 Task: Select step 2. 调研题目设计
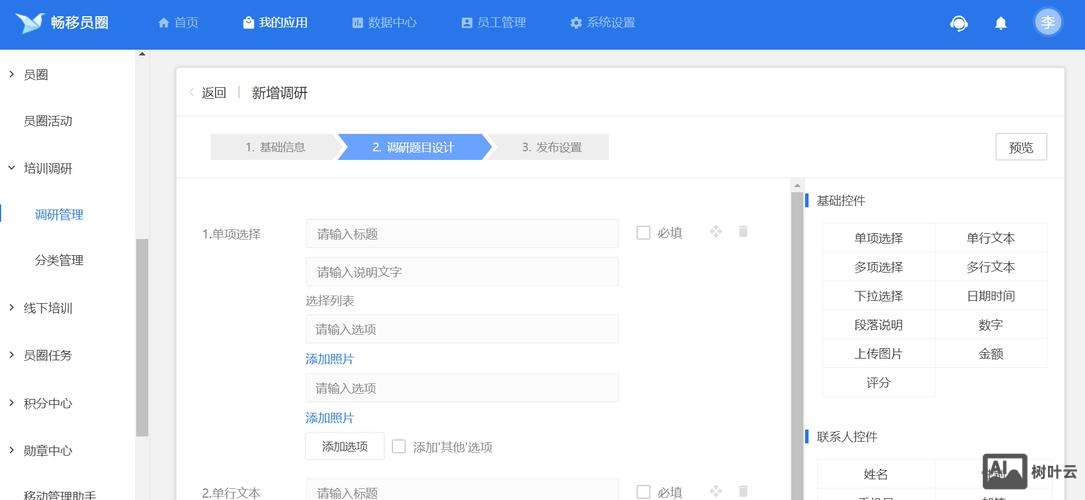[x=414, y=147]
